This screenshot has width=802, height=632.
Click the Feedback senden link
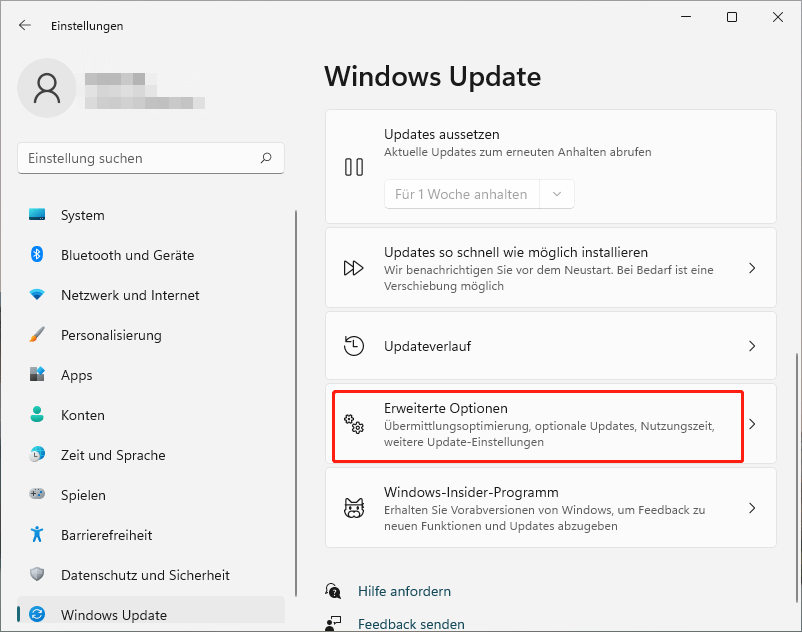click(x=411, y=624)
